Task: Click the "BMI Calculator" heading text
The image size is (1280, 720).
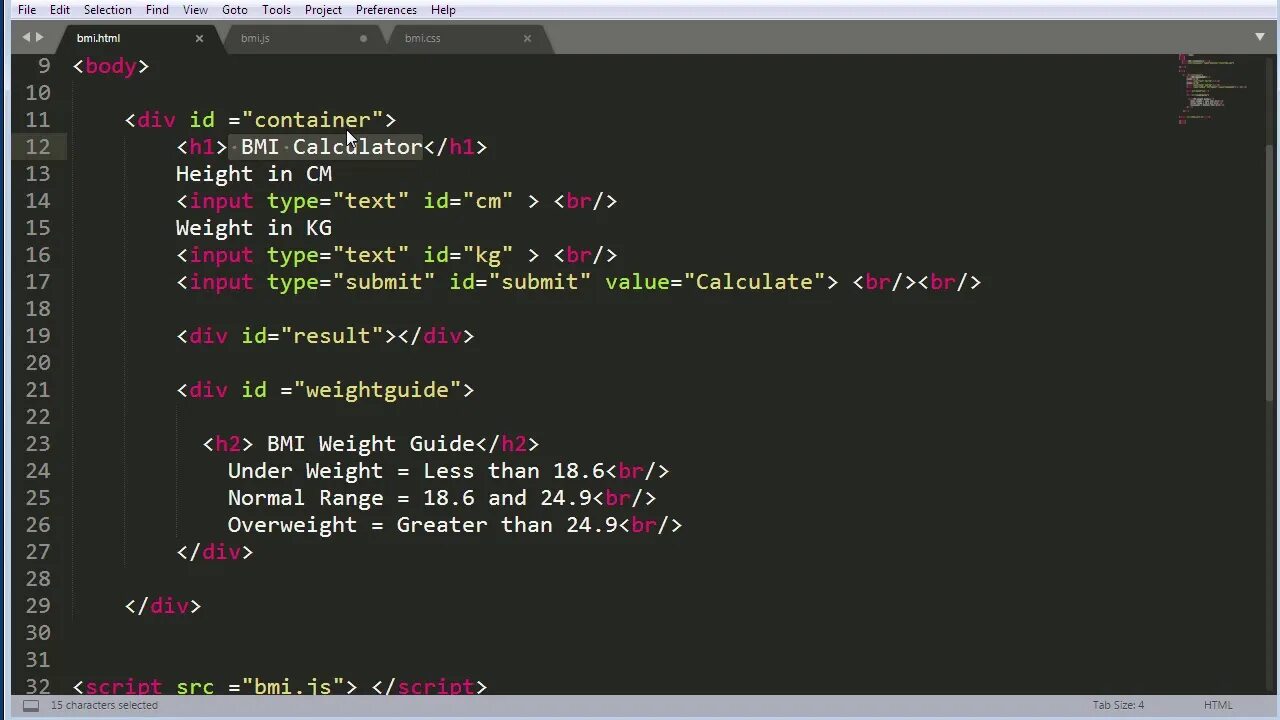Action: [332, 147]
